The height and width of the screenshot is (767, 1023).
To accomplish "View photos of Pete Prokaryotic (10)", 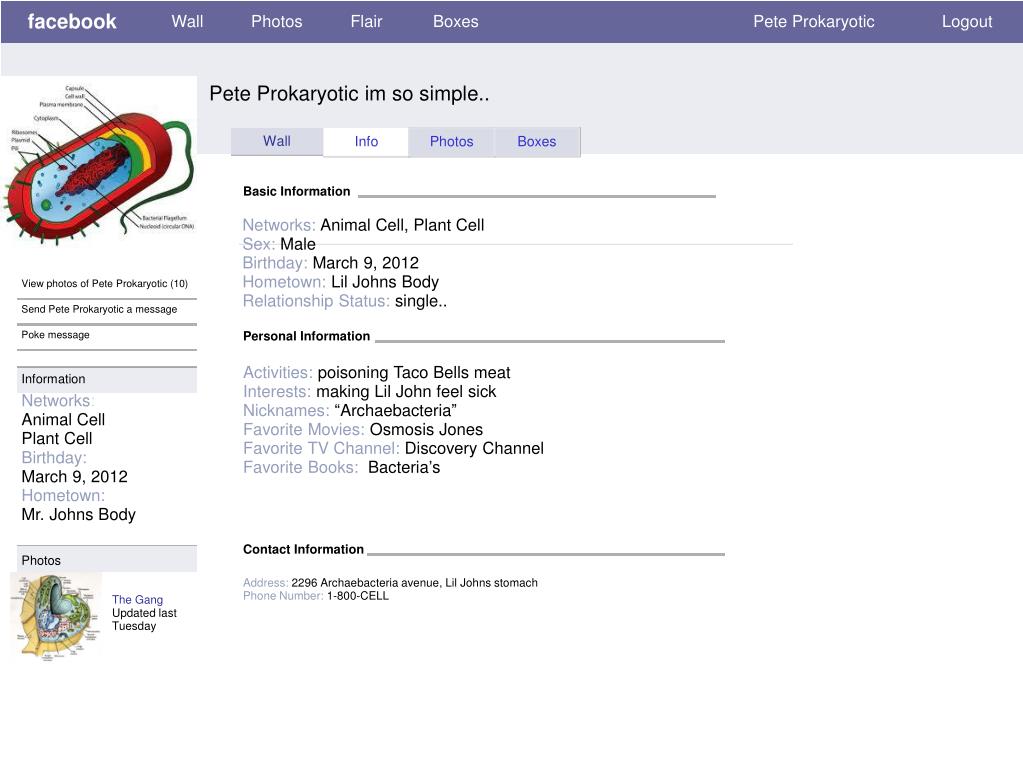I will (x=104, y=284).
